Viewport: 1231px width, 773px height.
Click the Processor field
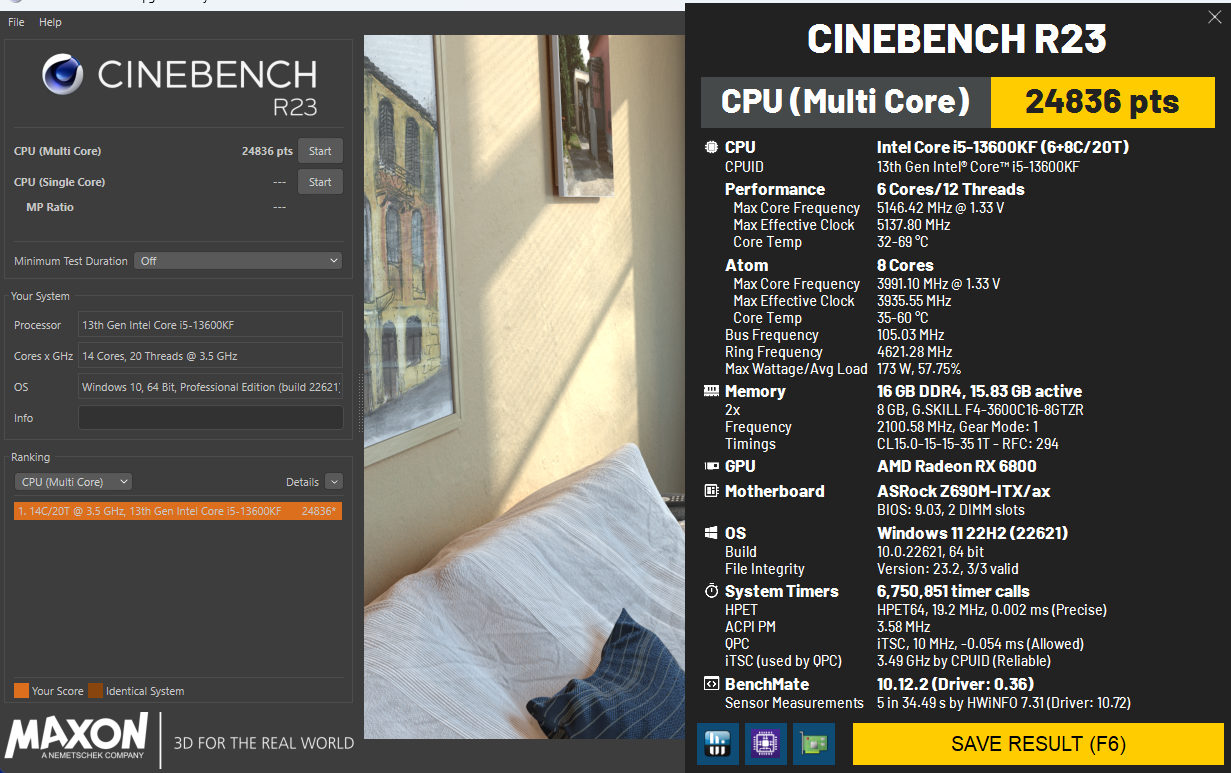(x=210, y=325)
